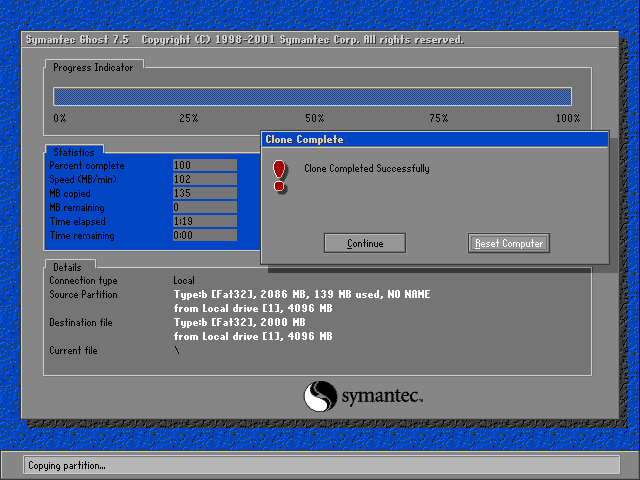Click the 'Percent complete' label

point(87,166)
